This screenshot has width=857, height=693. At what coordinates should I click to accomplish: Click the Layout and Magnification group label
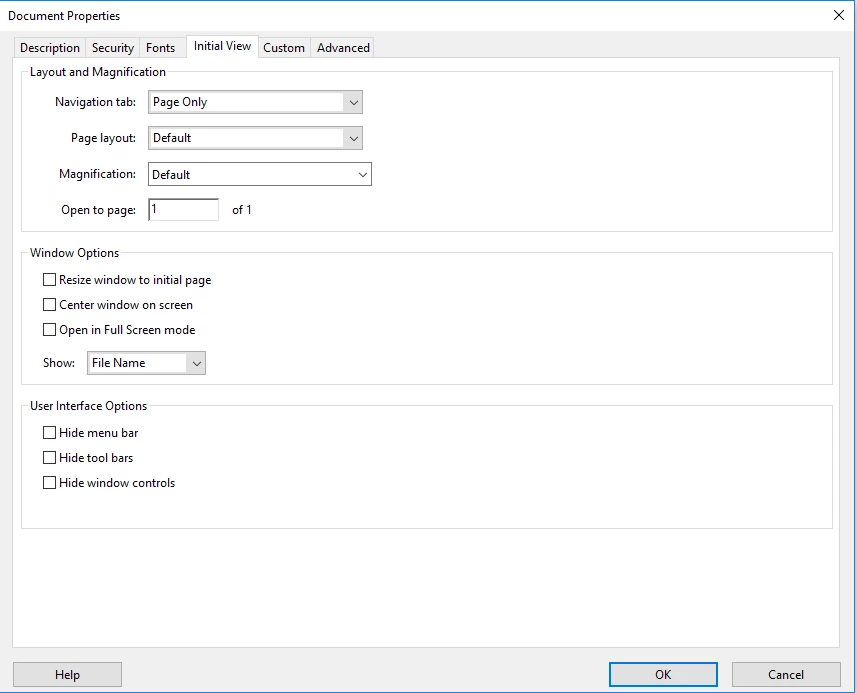(98, 72)
